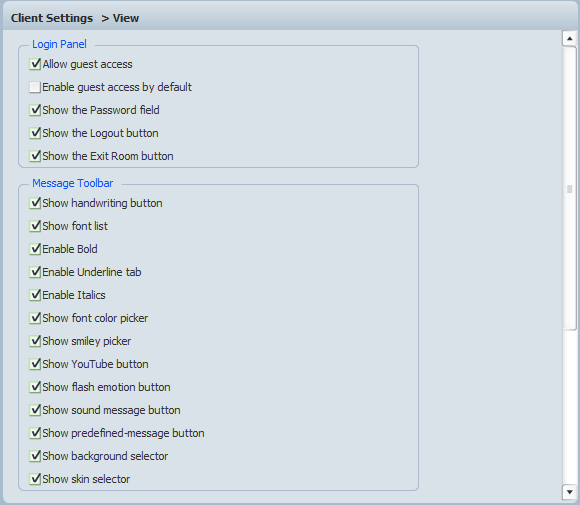Uncheck Show sound message button
This screenshot has height=505, width=580.
click(x=35, y=410)
